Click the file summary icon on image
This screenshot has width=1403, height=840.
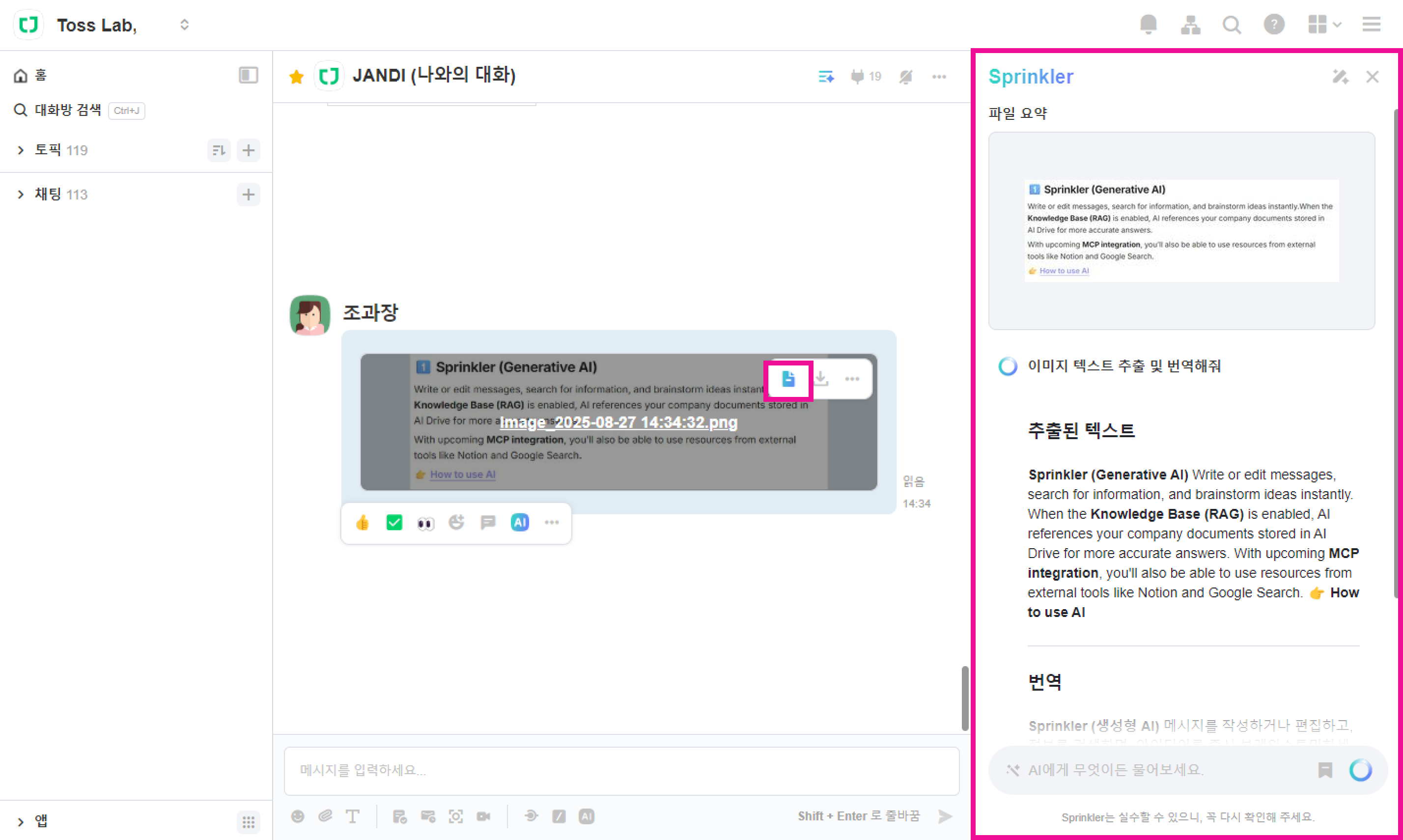tap(788, 379)
